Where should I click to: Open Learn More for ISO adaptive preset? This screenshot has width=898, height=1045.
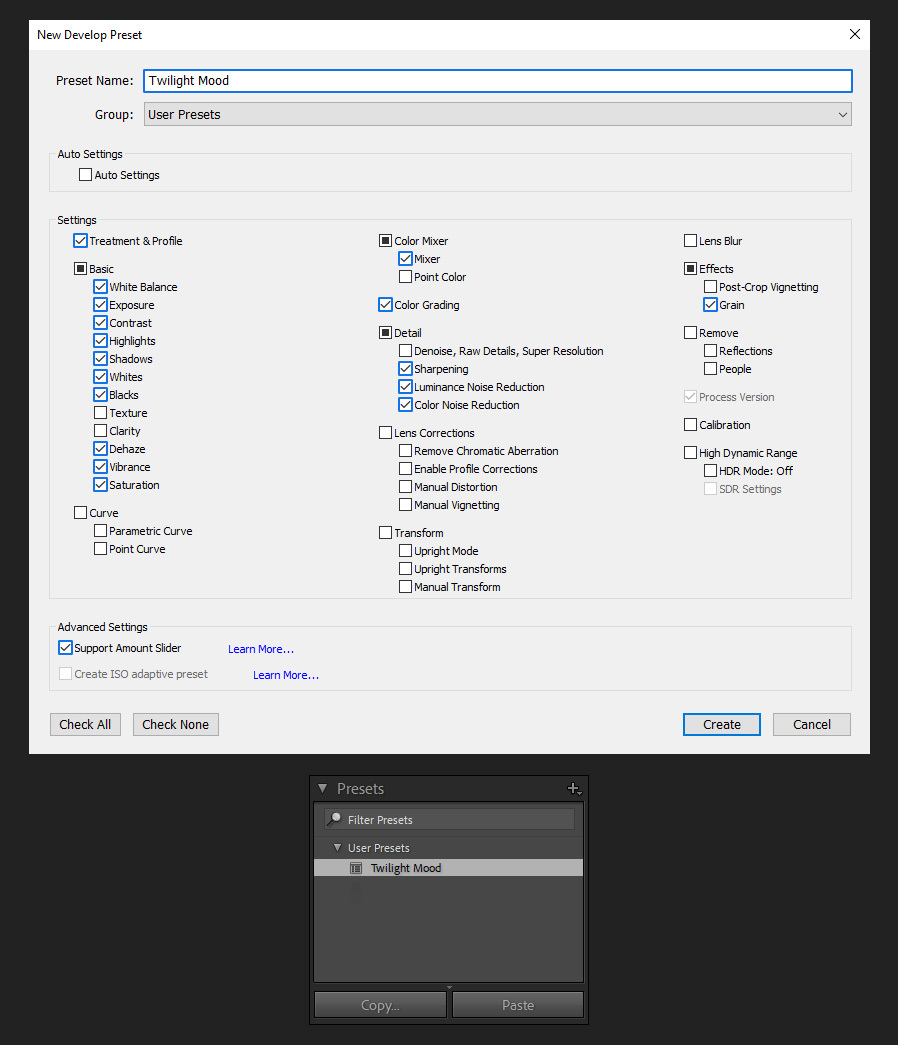(286, 675)
